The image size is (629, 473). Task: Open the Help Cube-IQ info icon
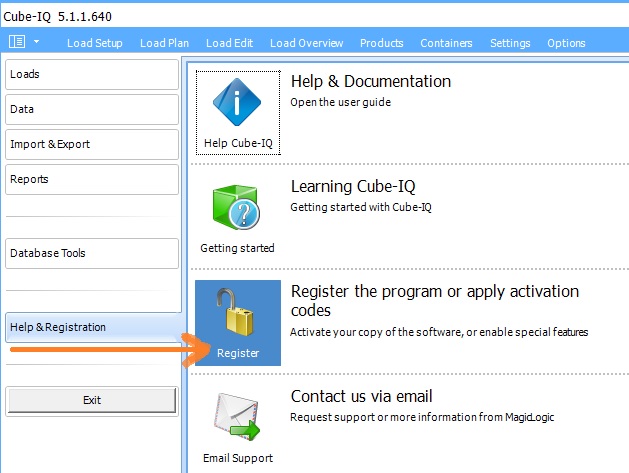237,102
